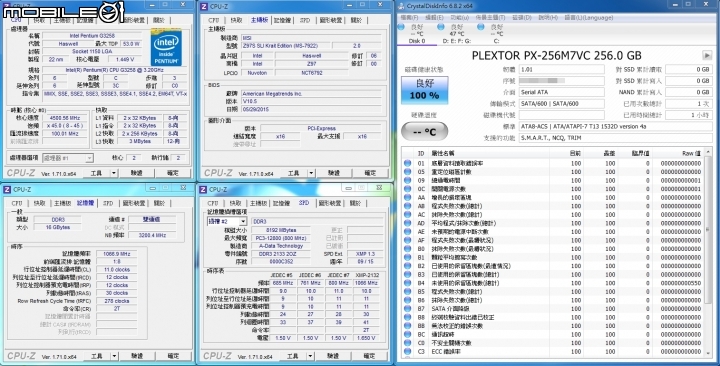The width and height of the screenshot is (720, 366).
Task: Expand tools arrow in CPU-Z SPD window
Action: [310, 356]
